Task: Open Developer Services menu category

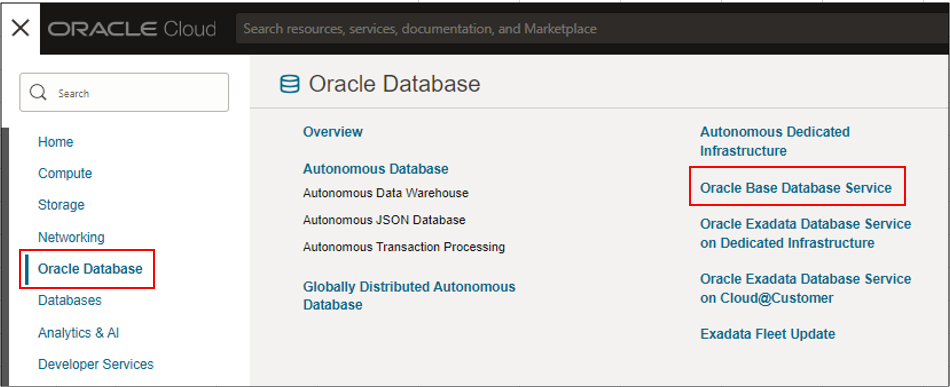Action: [x=96, y=364]
